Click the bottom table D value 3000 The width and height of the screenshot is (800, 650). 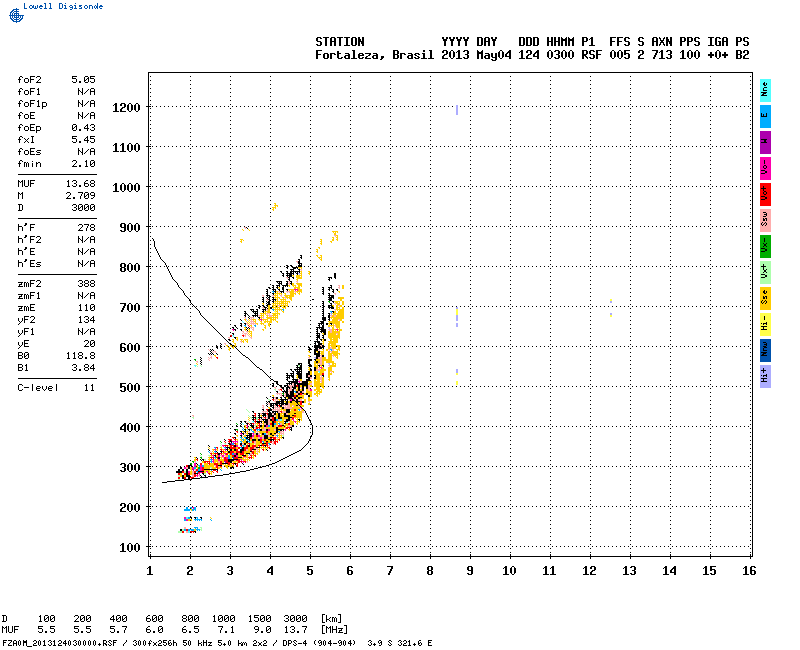tap(295, 618)
